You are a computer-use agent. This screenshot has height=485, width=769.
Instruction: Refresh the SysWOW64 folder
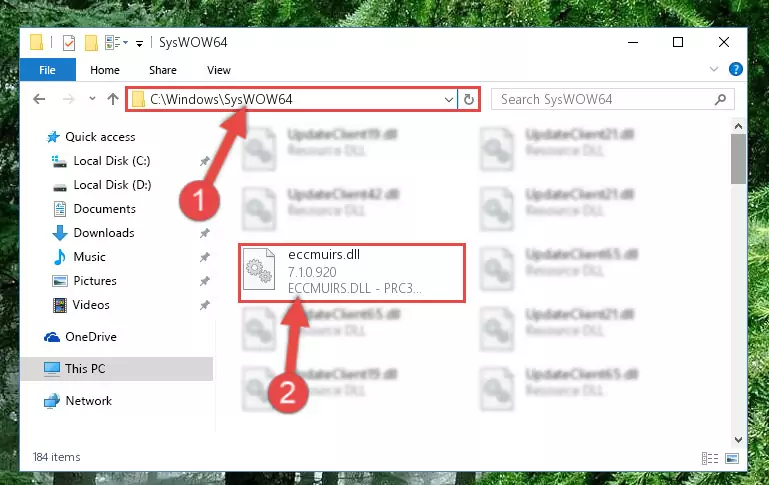[469, 100]
